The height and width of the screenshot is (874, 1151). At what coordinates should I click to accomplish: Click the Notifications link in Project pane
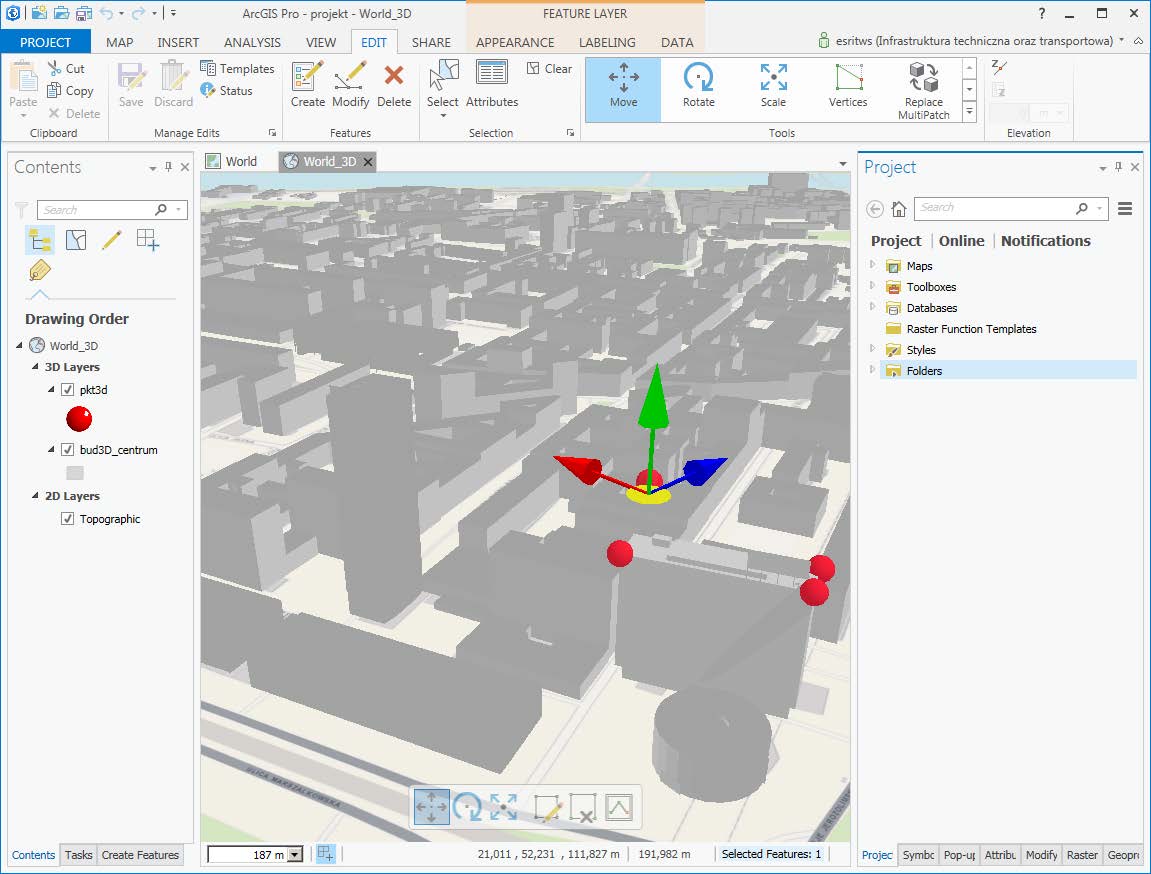[1045, 241]
